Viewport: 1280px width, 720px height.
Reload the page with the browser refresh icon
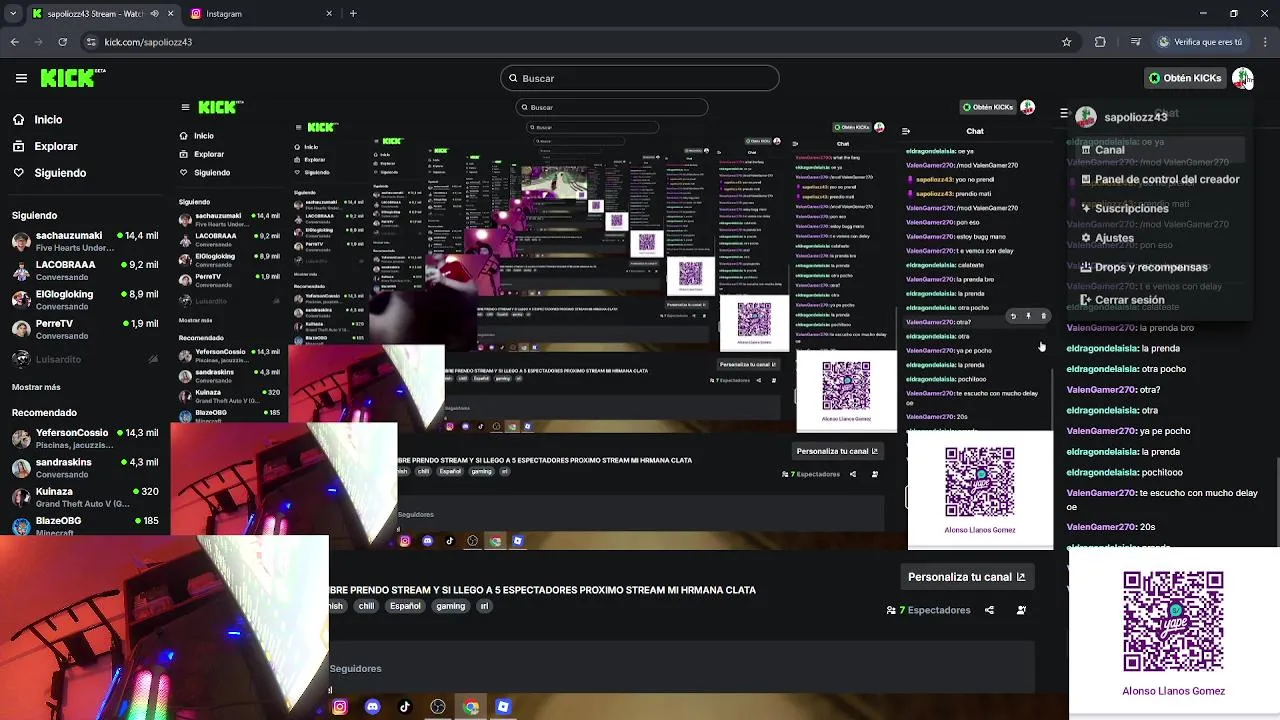63,42
